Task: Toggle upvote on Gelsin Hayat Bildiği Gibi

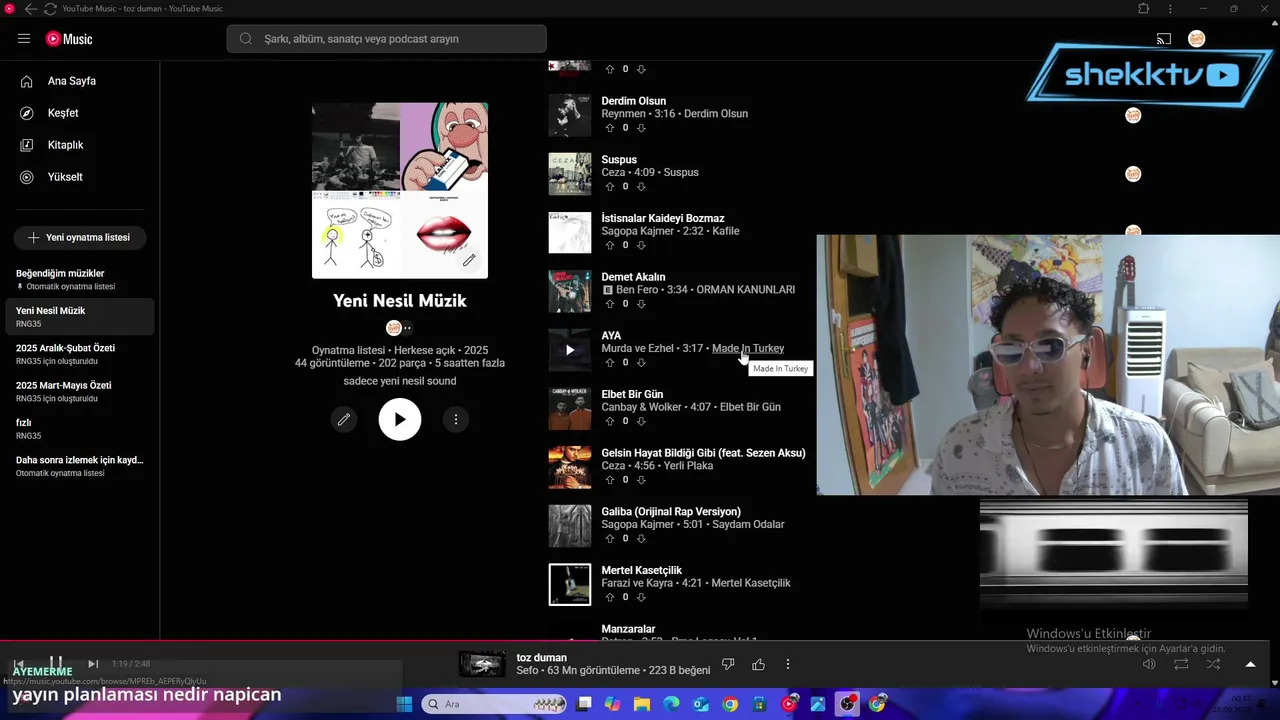Action: coord(610,480)
